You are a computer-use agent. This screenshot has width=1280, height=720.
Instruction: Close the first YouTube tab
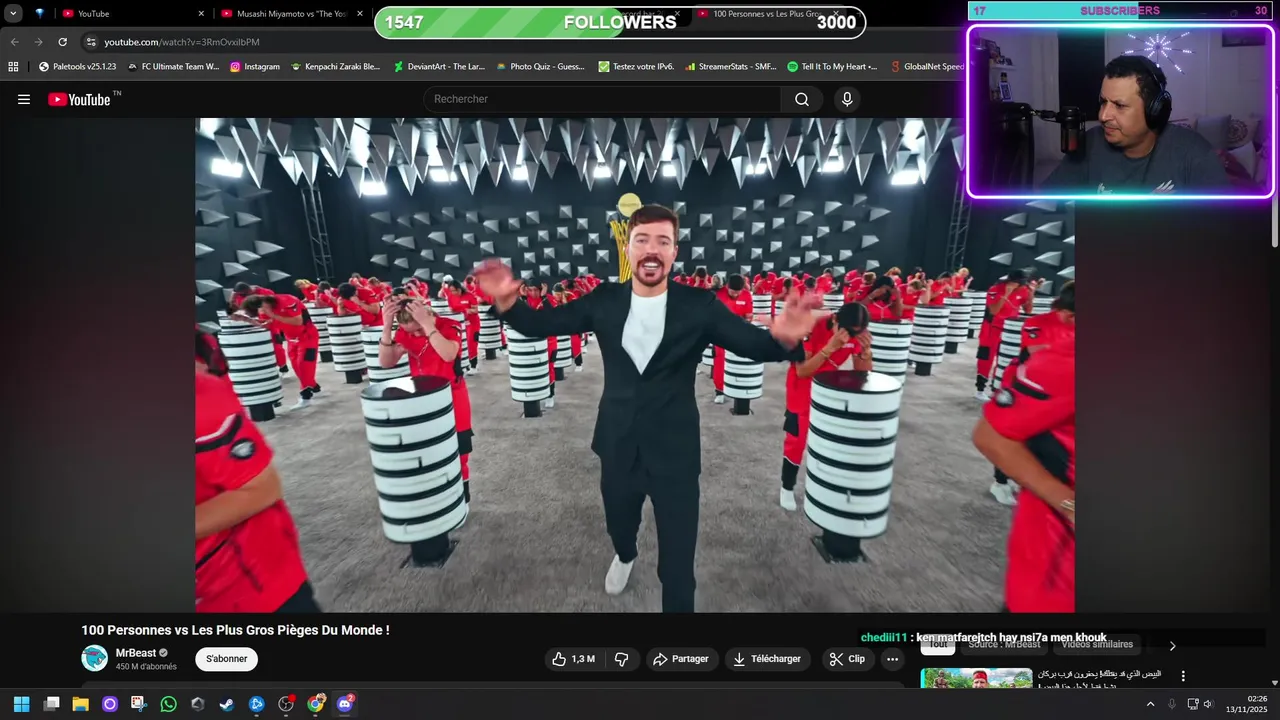201,14
